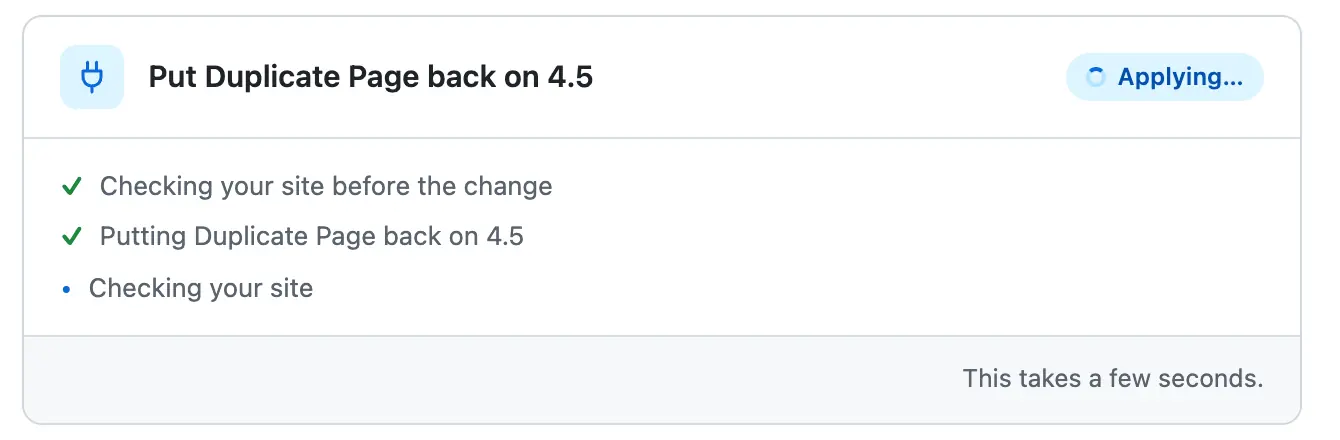Click the blue plug plugin icon

[x=92, y=77]
